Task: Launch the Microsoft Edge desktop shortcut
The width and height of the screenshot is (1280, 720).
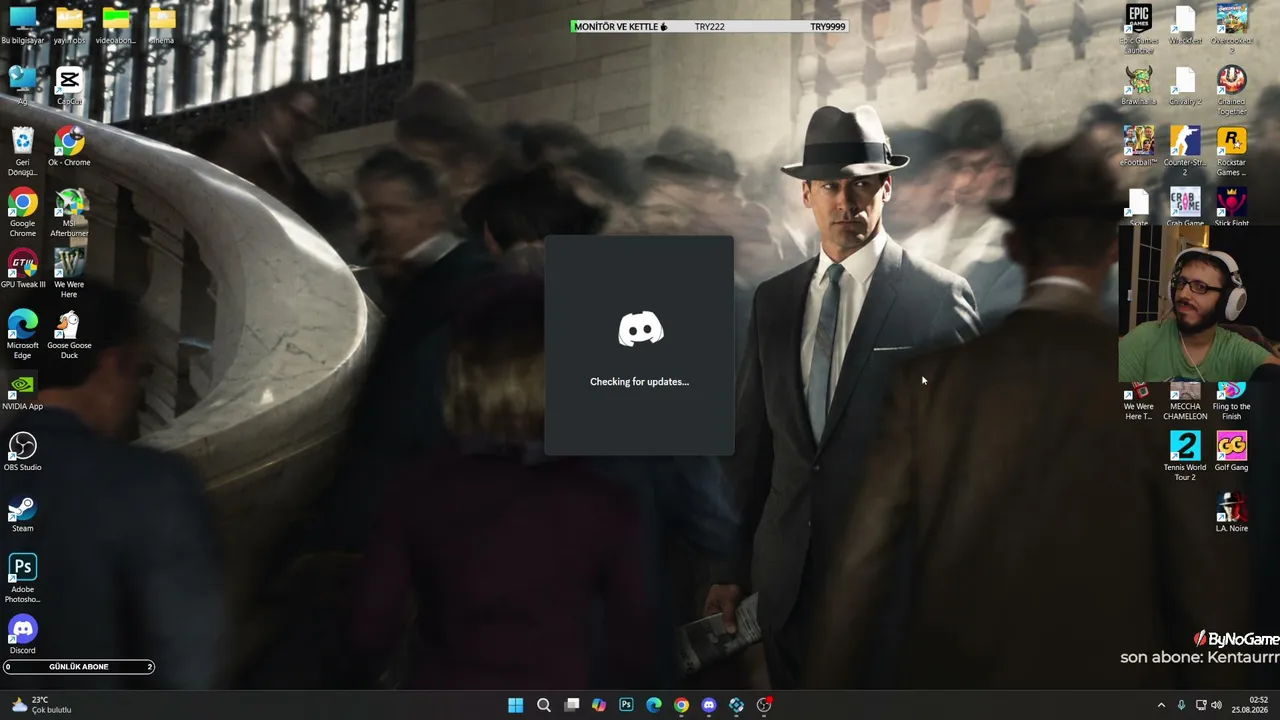Action: (x=22, y=334)
